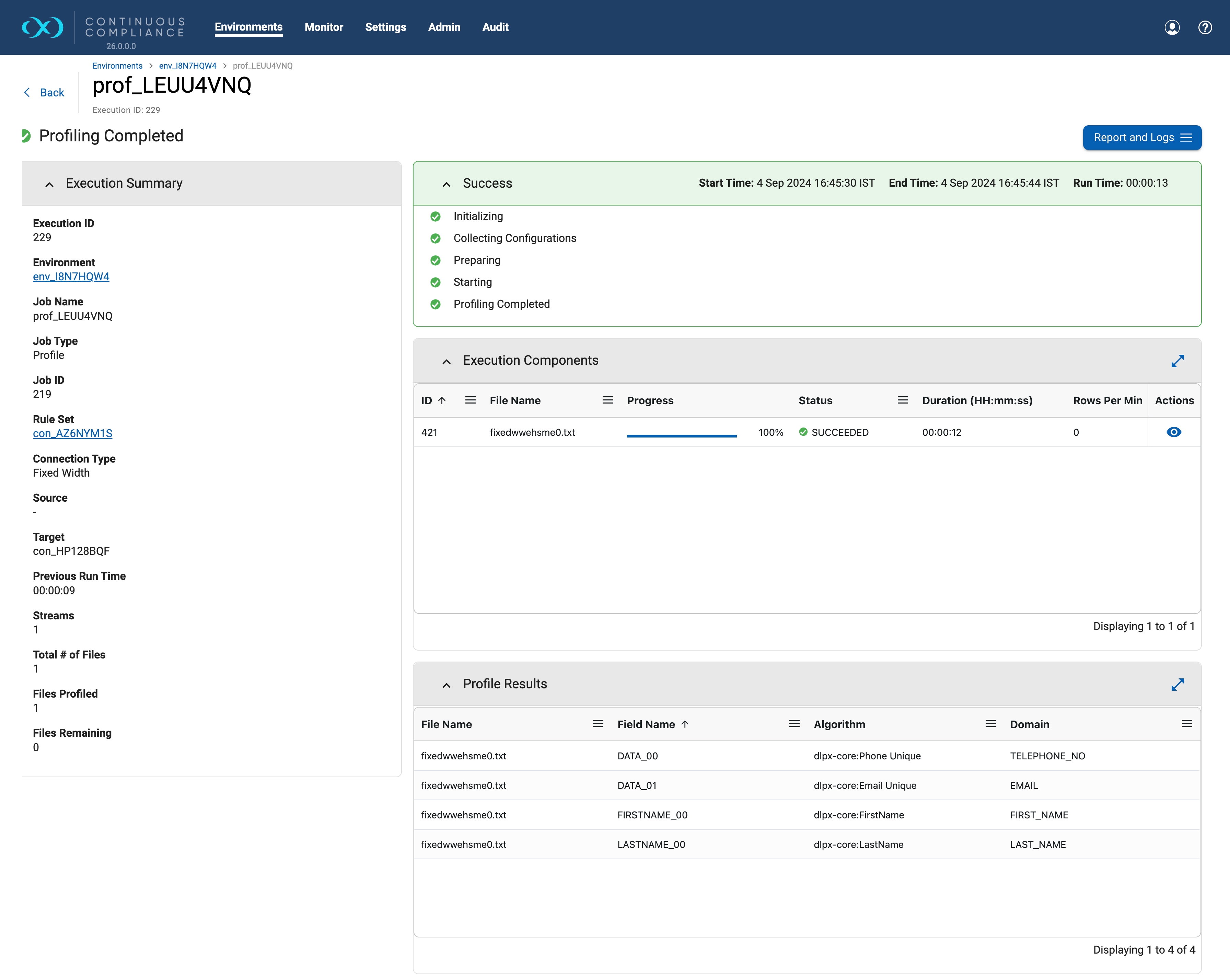Click the con_AZ6NYM1S rule set link
Viewport: 1230px width, 980px height.
point(72,433)
